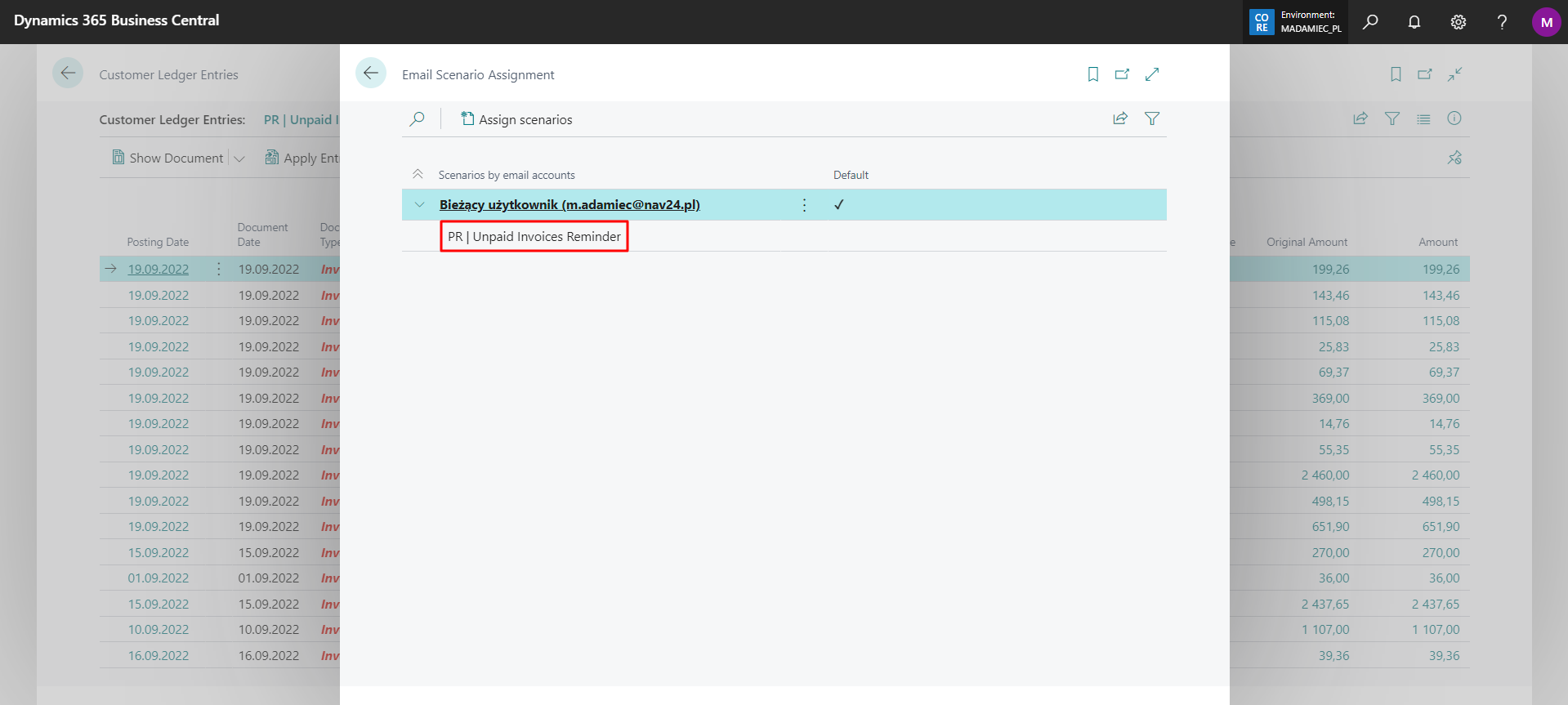Collapse the Bieżący użytkownik account row
Screen dimensions: 1568x705
point(419,205)
